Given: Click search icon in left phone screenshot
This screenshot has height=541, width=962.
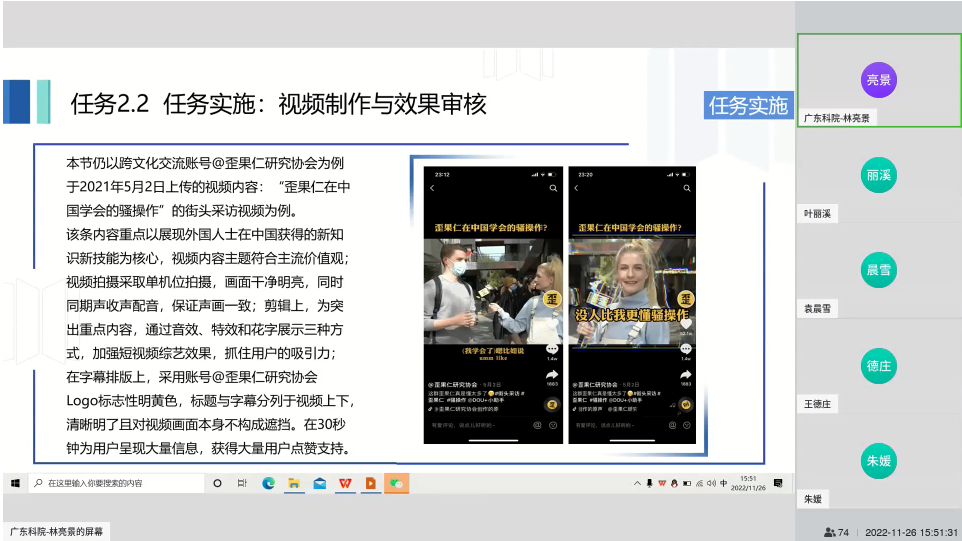Looking at the screenshot, I should (x=553, y=188).
